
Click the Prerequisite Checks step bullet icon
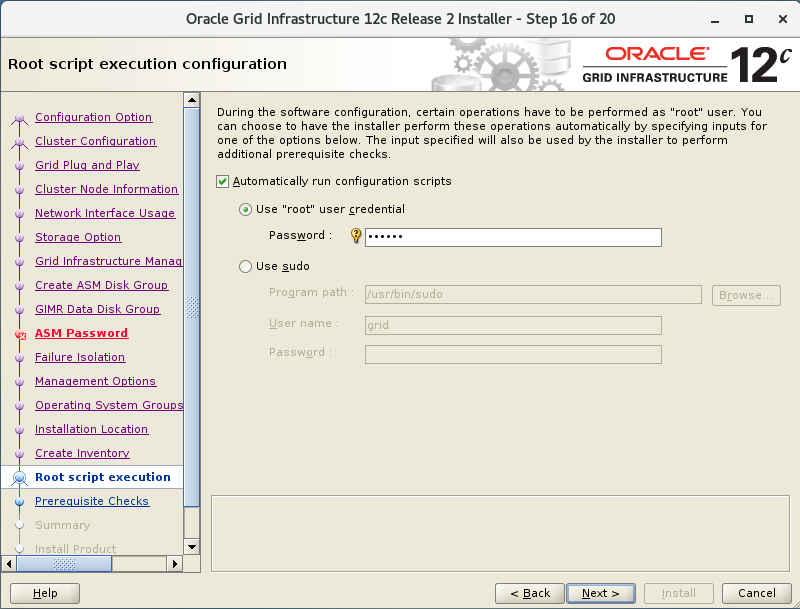(x=19, y=502)
